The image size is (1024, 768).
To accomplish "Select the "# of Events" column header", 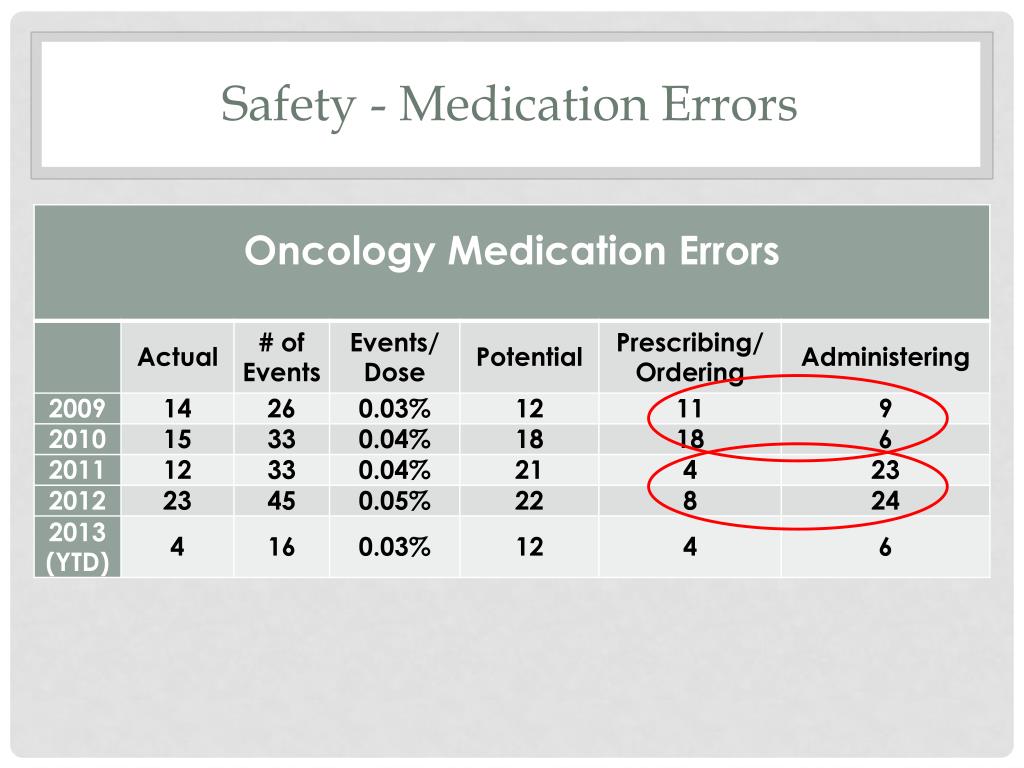I will tap(281, 357).
